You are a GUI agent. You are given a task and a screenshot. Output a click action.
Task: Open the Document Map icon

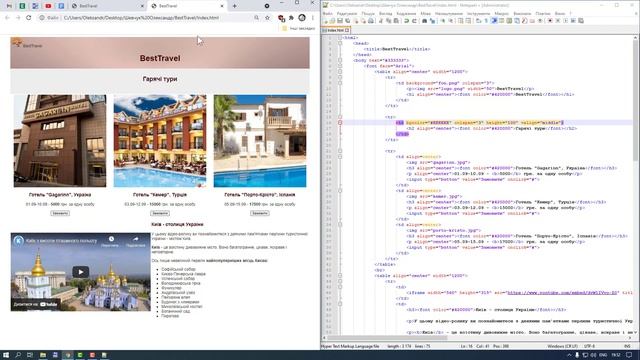pos(509,20)
